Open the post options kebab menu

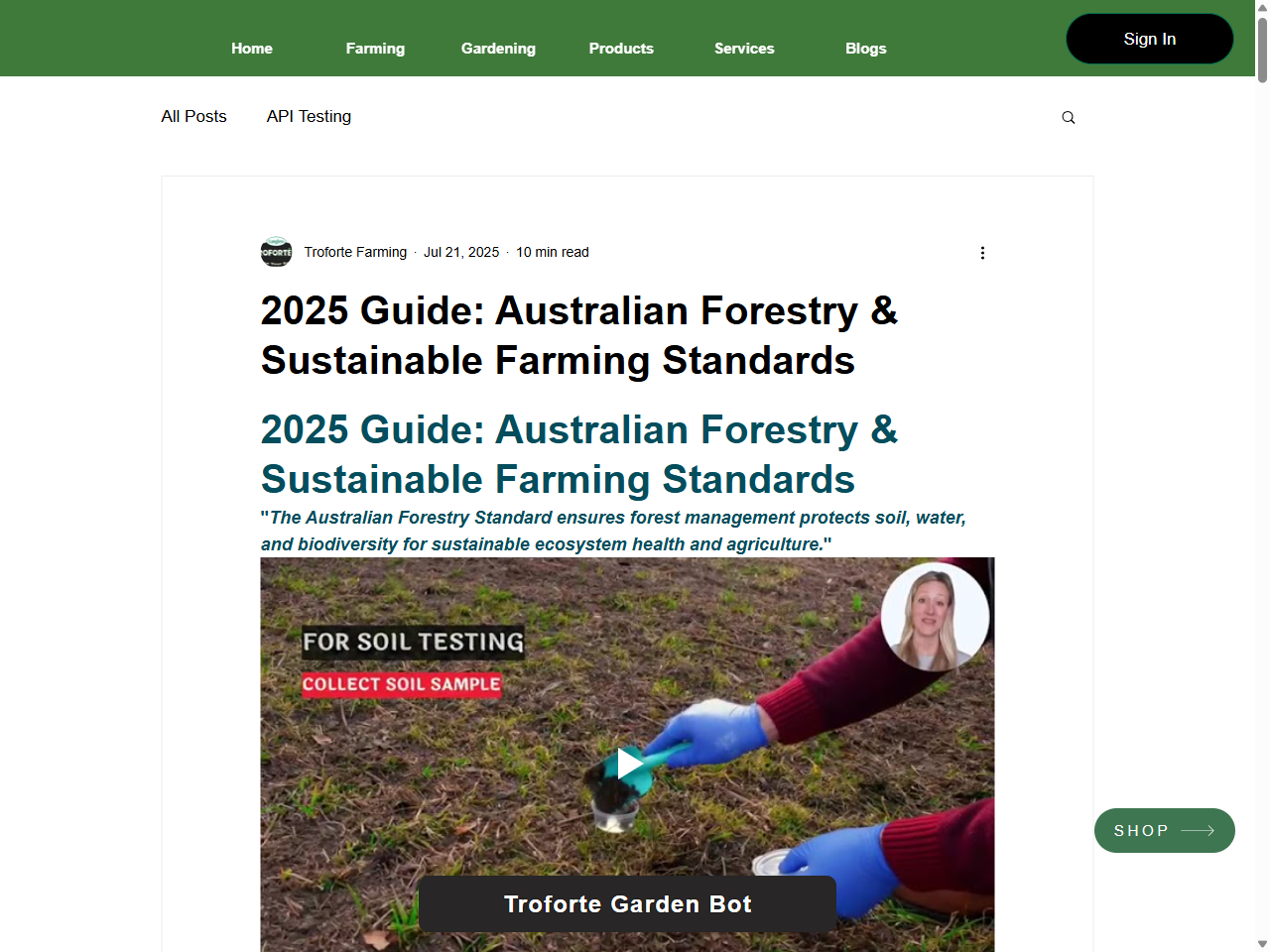coord(982,253)
